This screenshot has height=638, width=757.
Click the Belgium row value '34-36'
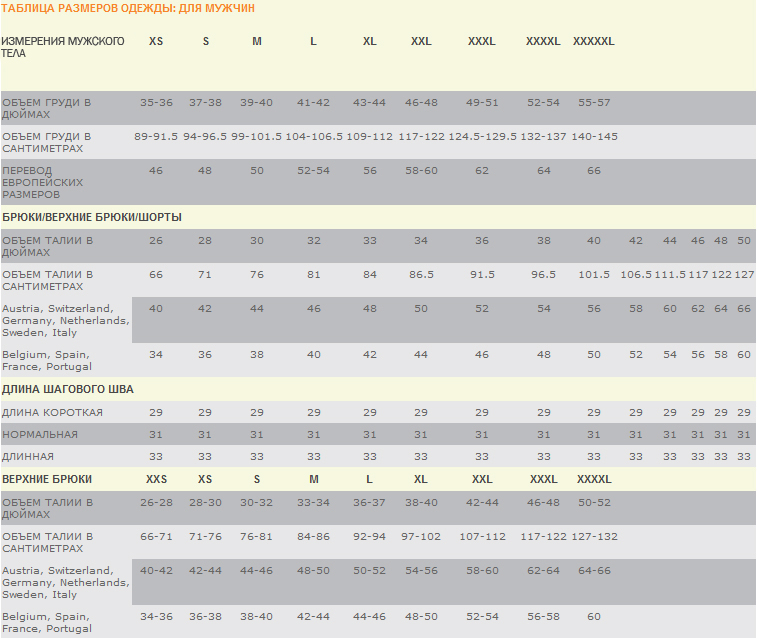[x=156, y=617]
